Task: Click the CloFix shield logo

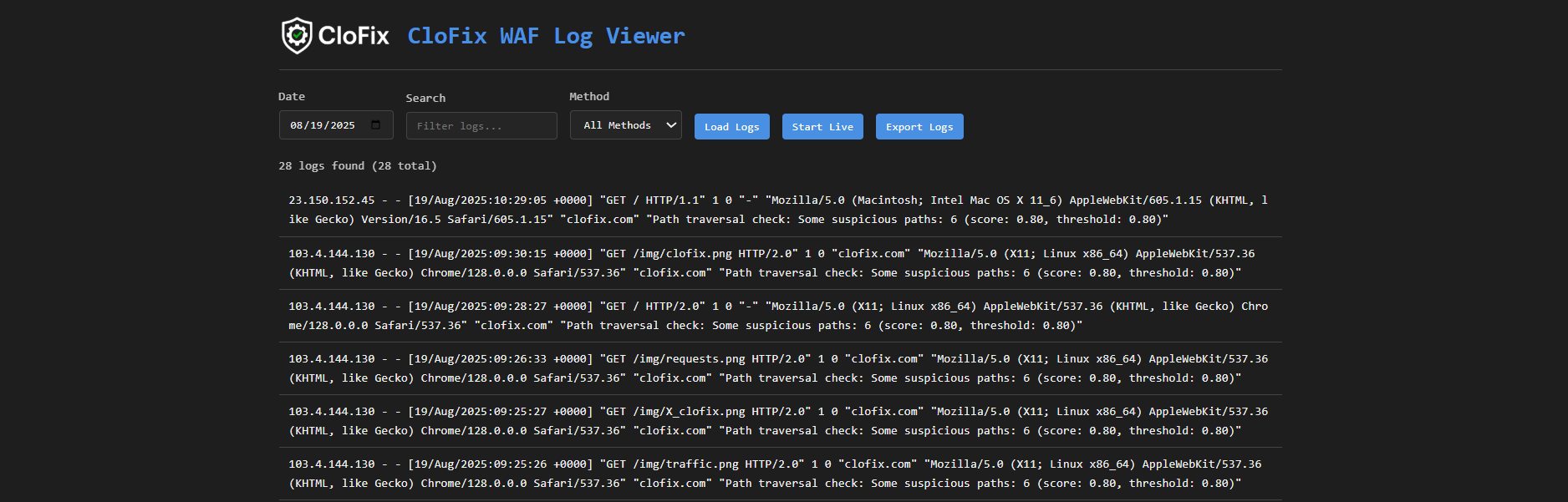Action: click(335, 36)
